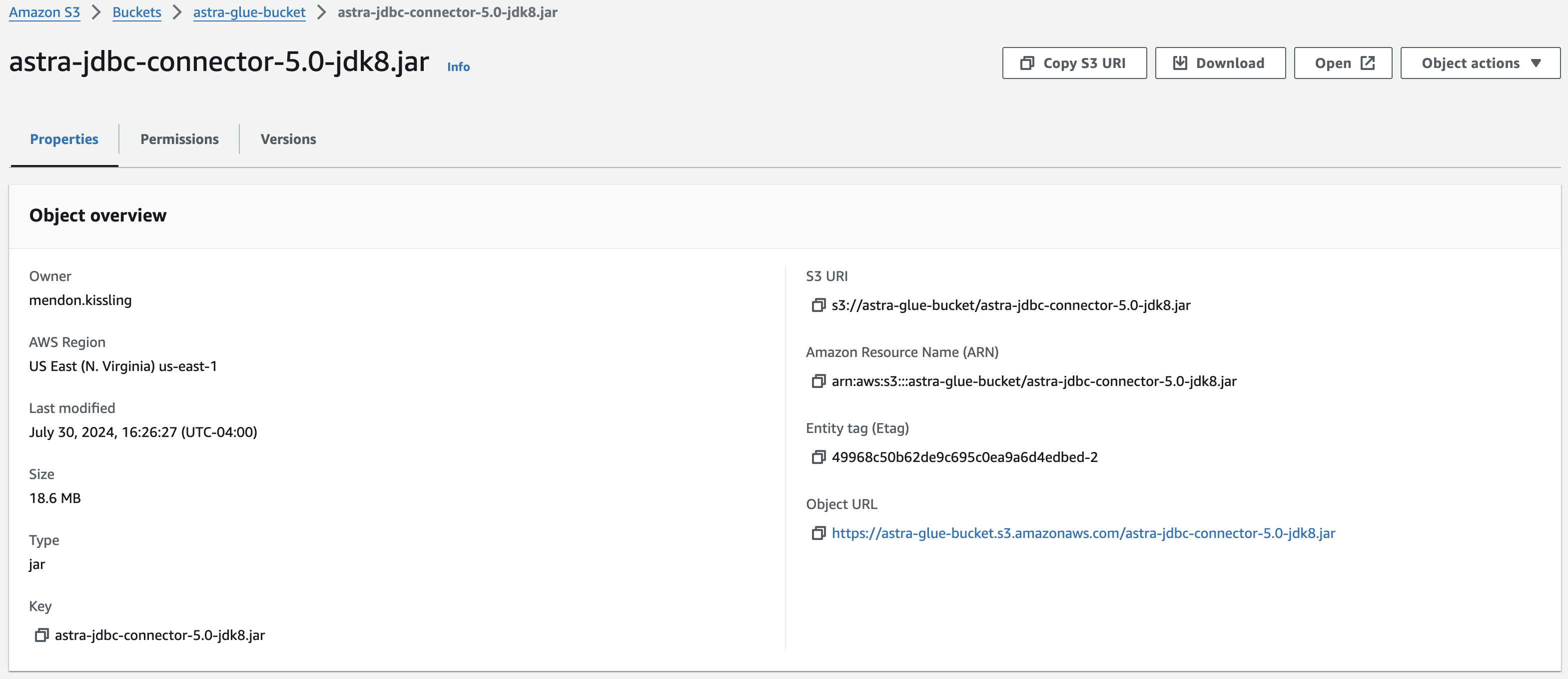Copy the ARN value via its copy icon

(x=818, y=381)
